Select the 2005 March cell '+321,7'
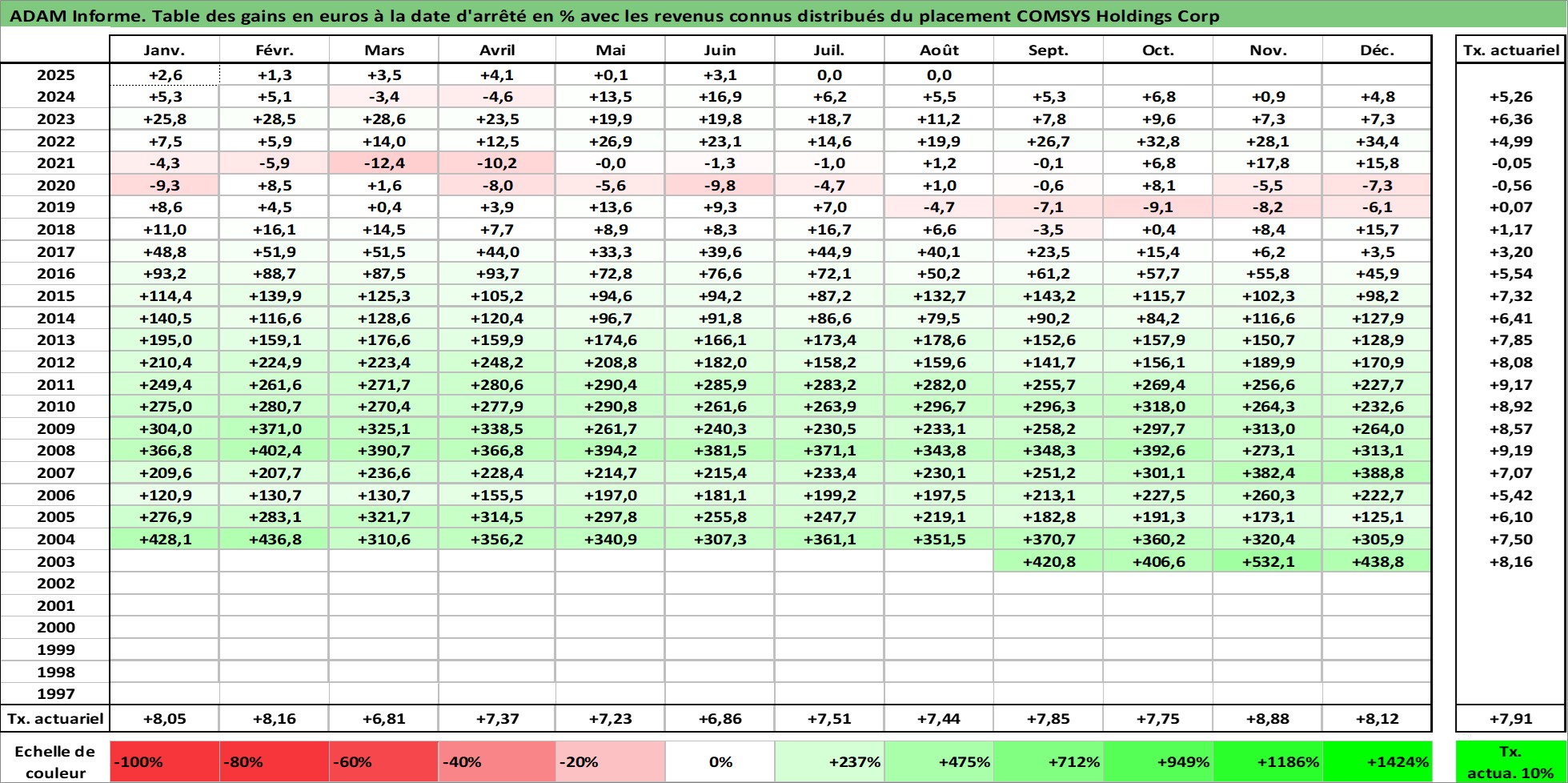1568x783 pixels. coord(384,516)
